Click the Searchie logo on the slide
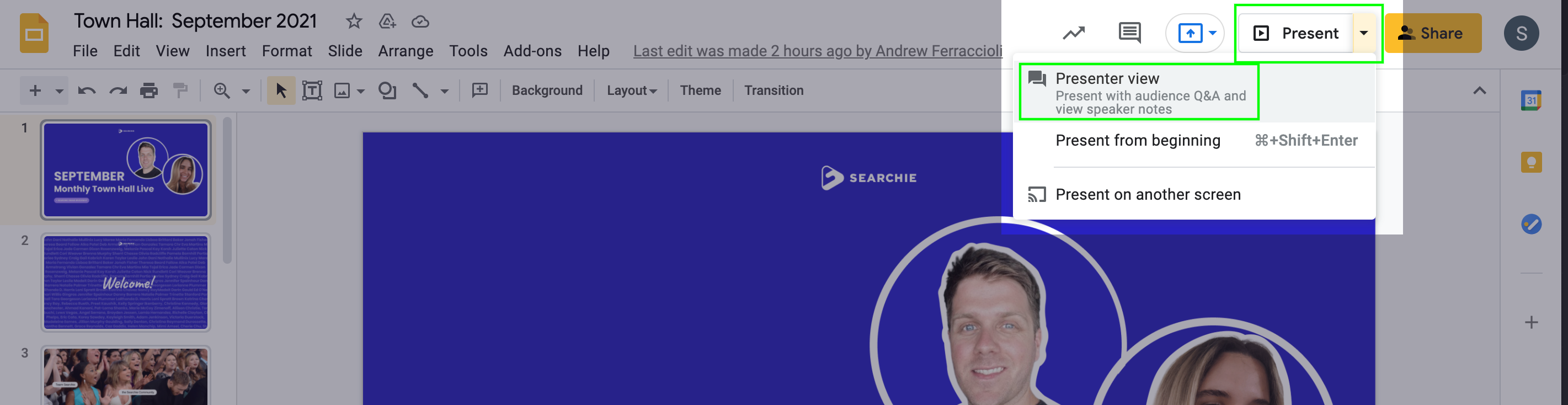Image resolution: width=1568 pixels, height=405 pixels. [868, 178]
